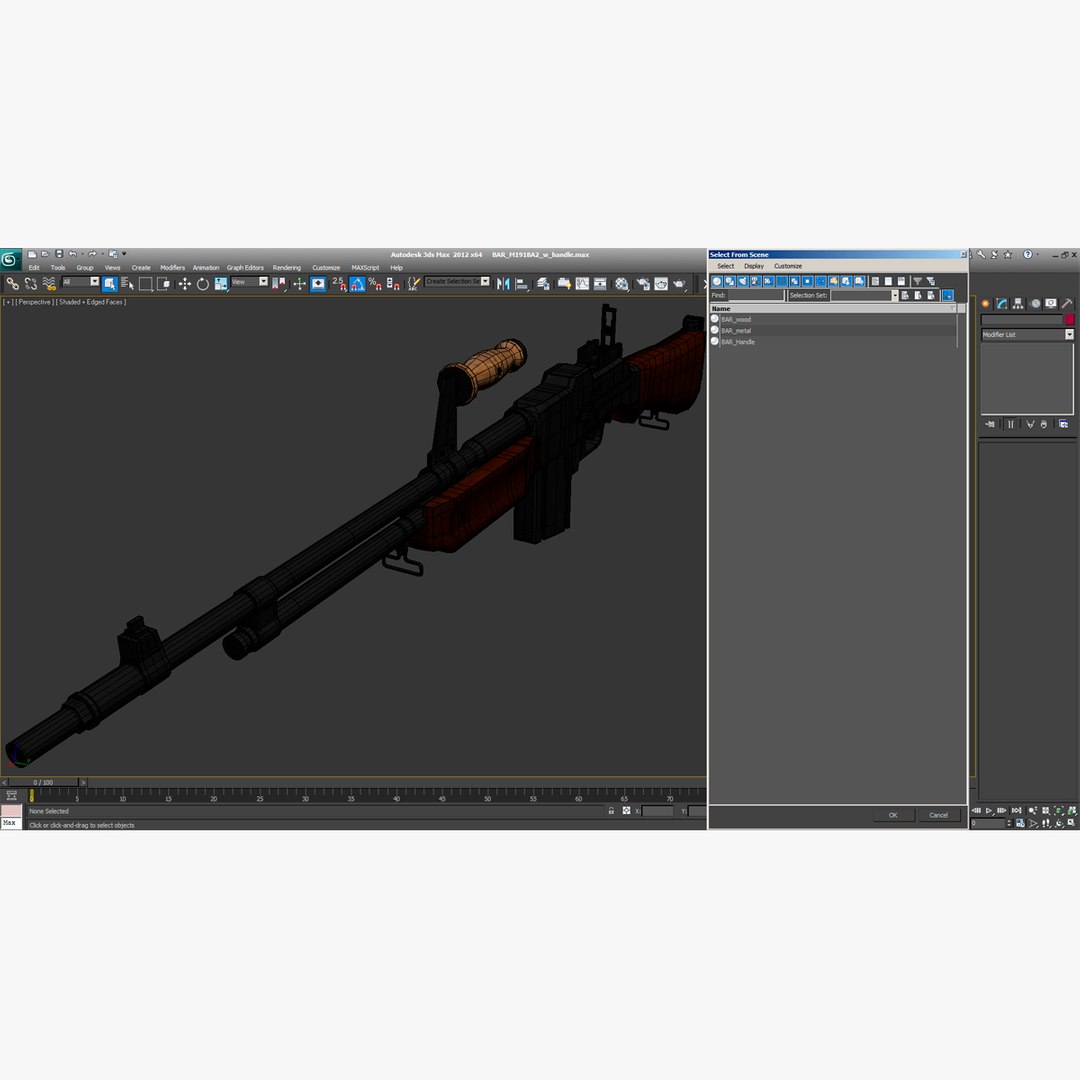Screen dimensions: 1080x1080
Task: Click the Align tool icon
Action: click(x=522, y=283)
